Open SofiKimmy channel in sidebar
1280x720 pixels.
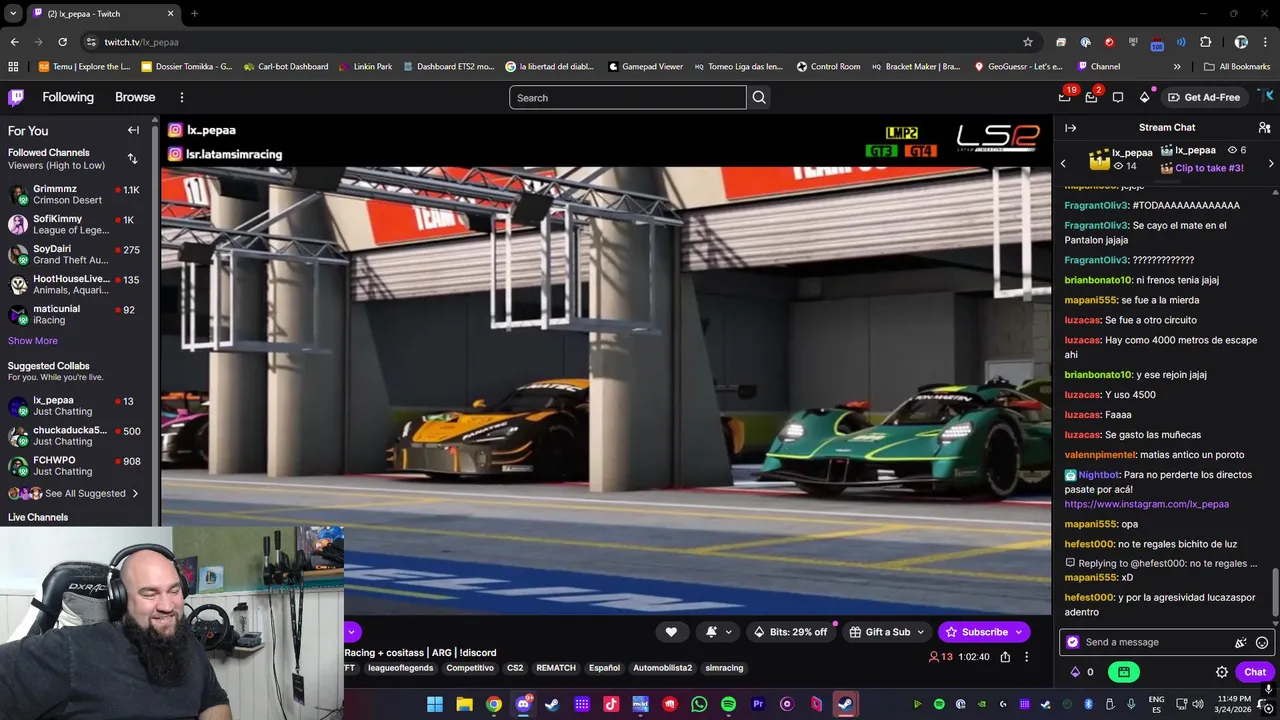(x=75, y=224)
